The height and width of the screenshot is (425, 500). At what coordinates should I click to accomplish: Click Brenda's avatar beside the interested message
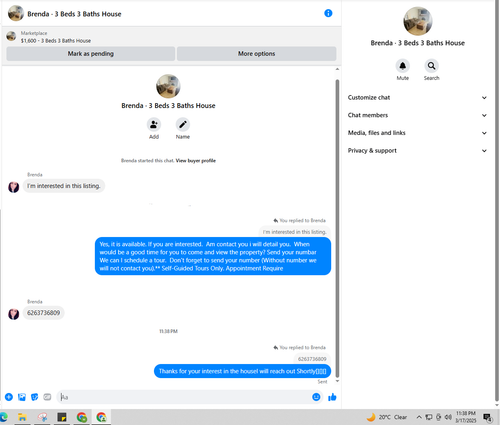tap(14, 187)
